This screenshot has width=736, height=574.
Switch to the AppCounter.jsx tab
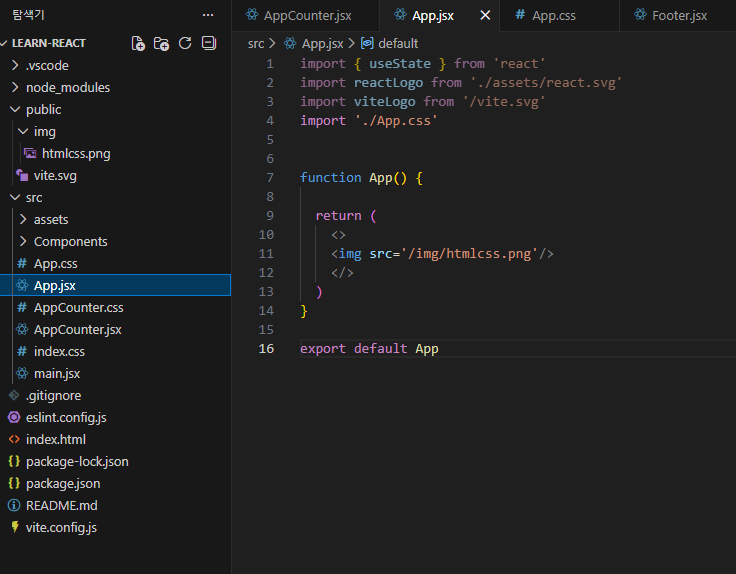[x=307, y=15]
